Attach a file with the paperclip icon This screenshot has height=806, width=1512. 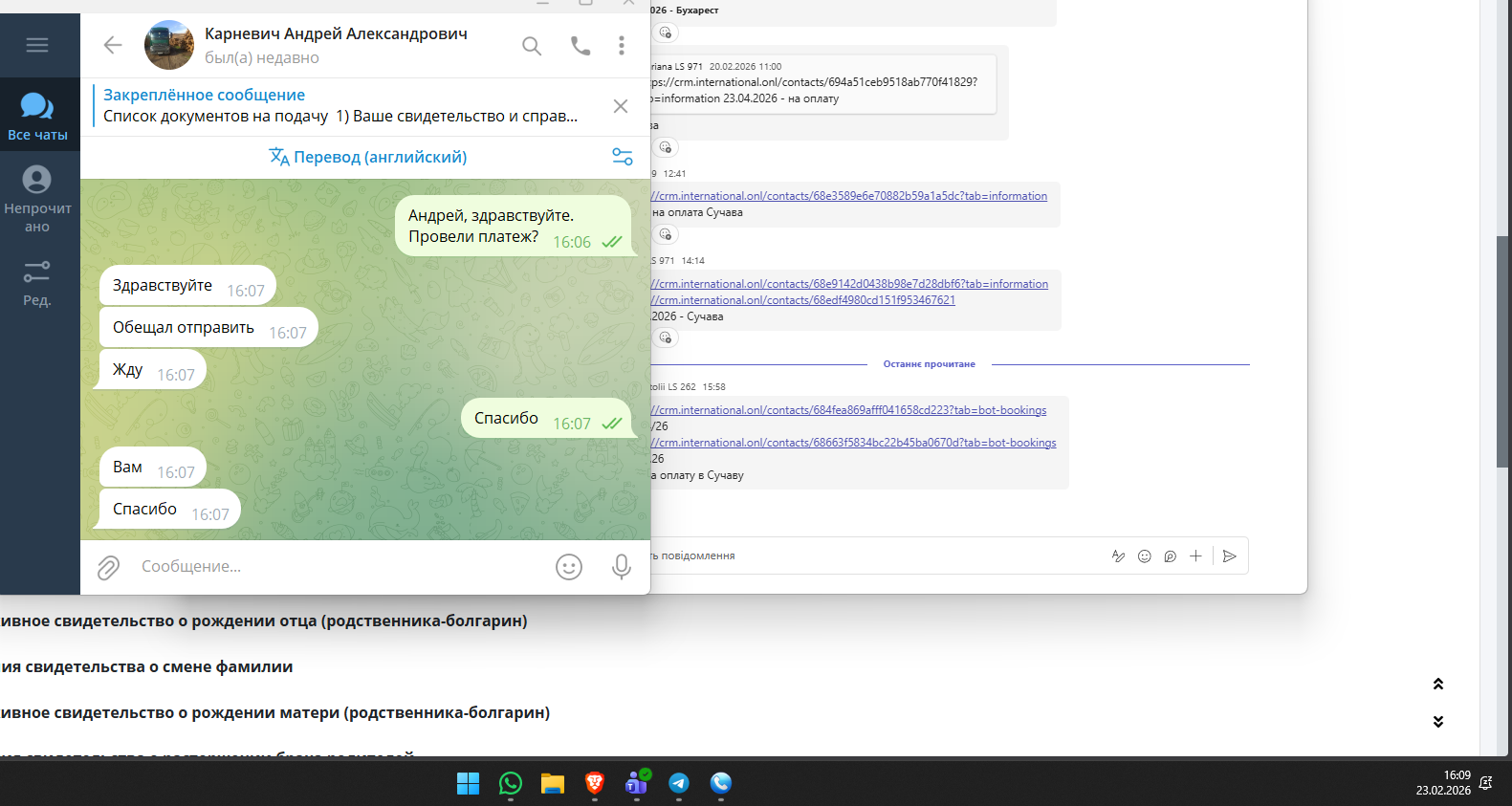pyautogui.click(x=108, y=568)
